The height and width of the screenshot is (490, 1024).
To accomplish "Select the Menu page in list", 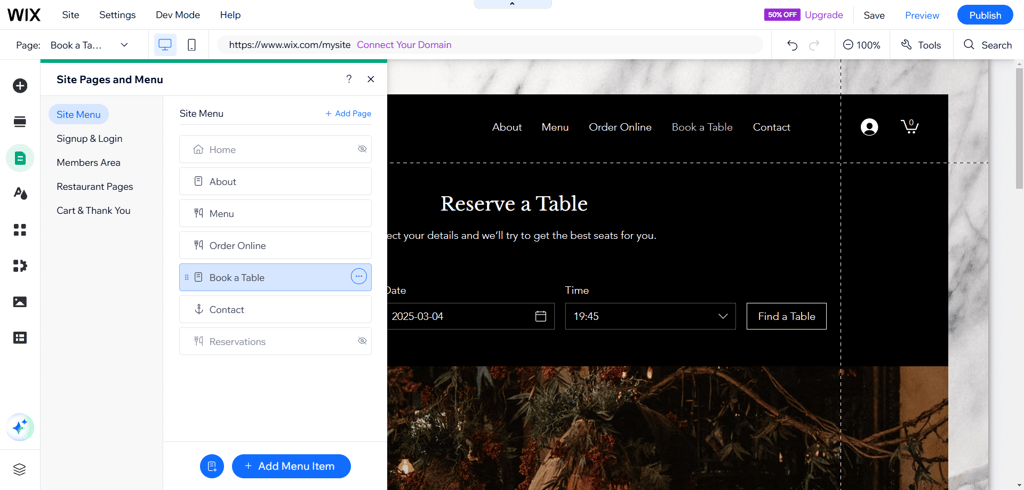I will pos(275,213).
